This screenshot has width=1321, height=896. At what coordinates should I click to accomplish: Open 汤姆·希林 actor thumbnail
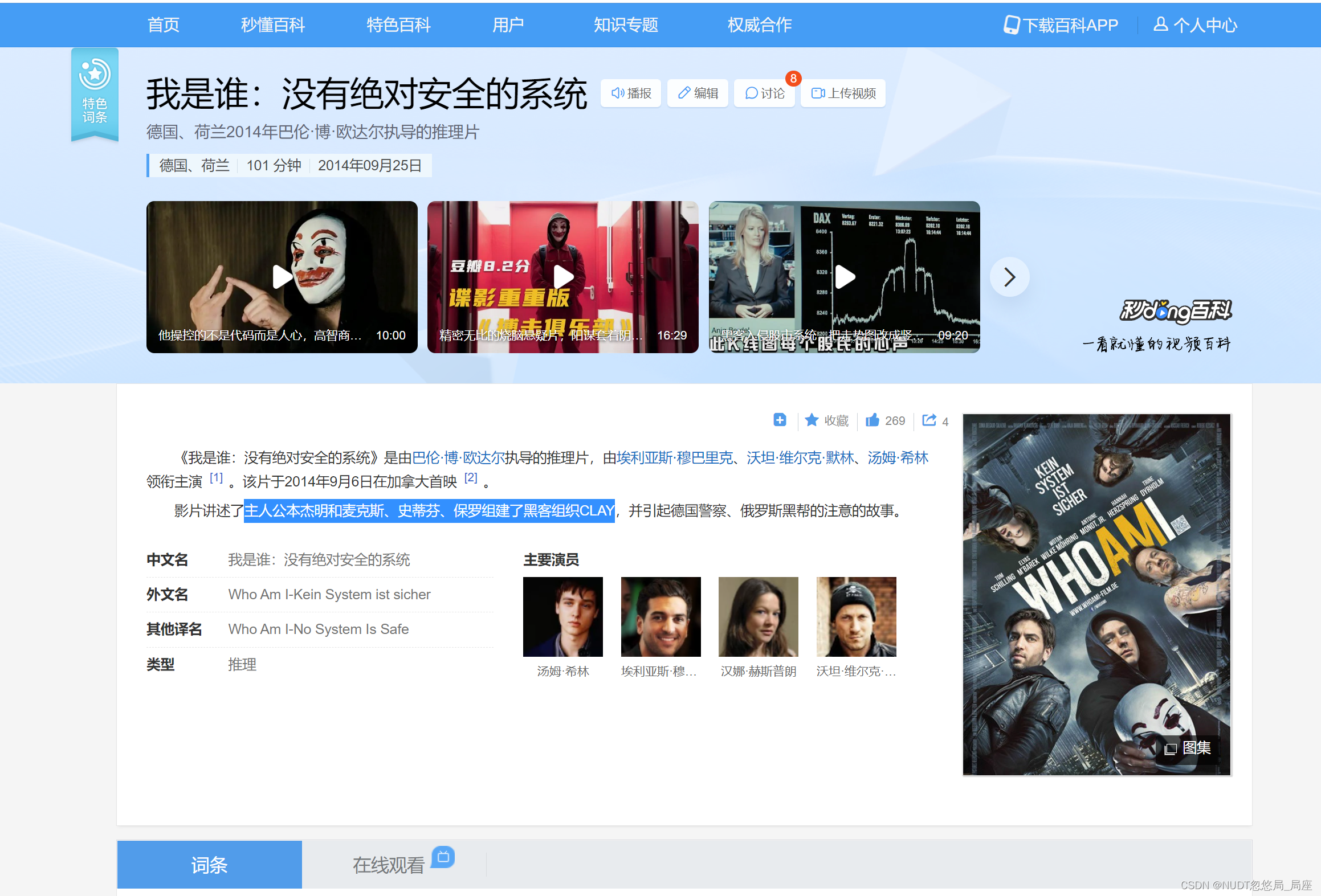tap(562, 617)
